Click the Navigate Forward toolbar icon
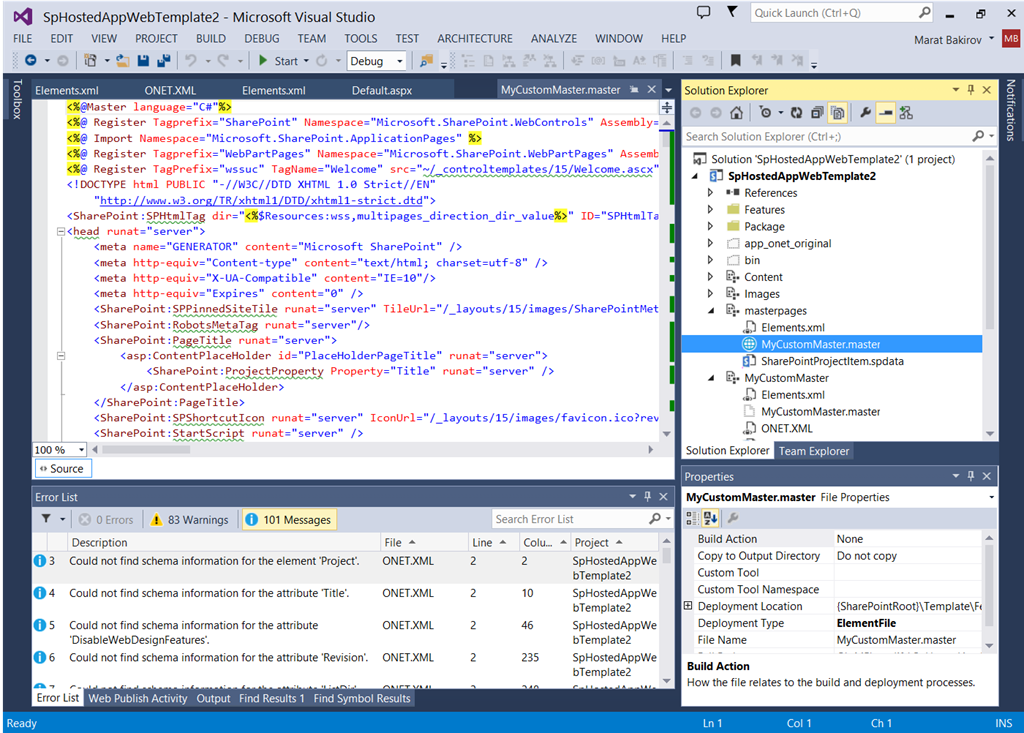Screen dimensions: 1024x733 pos(63,61)
